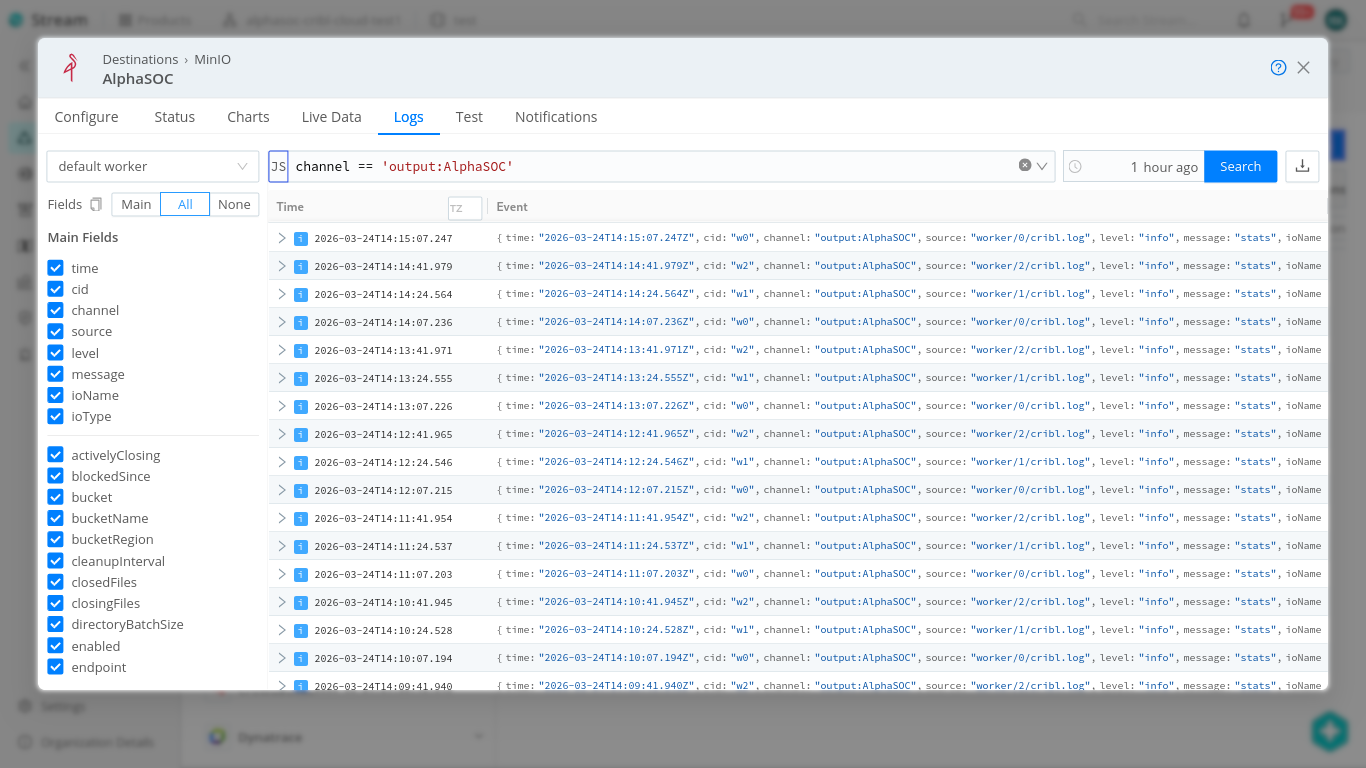Viewport: 1366px width, 768px height.
Task: Toggle the bucketName field checkbox
Action: (x=56, y=518)
